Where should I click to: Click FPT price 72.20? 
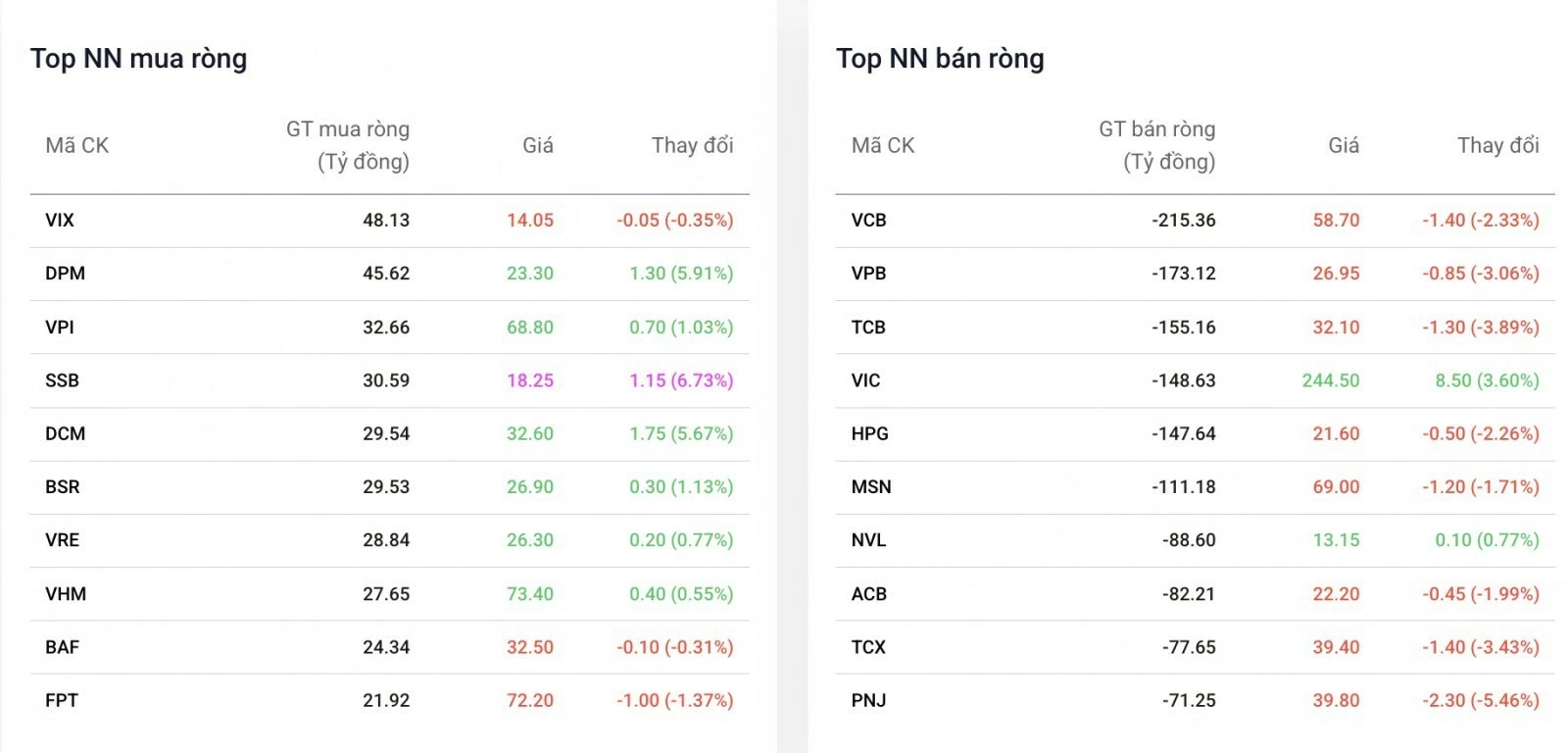point(530,701)
